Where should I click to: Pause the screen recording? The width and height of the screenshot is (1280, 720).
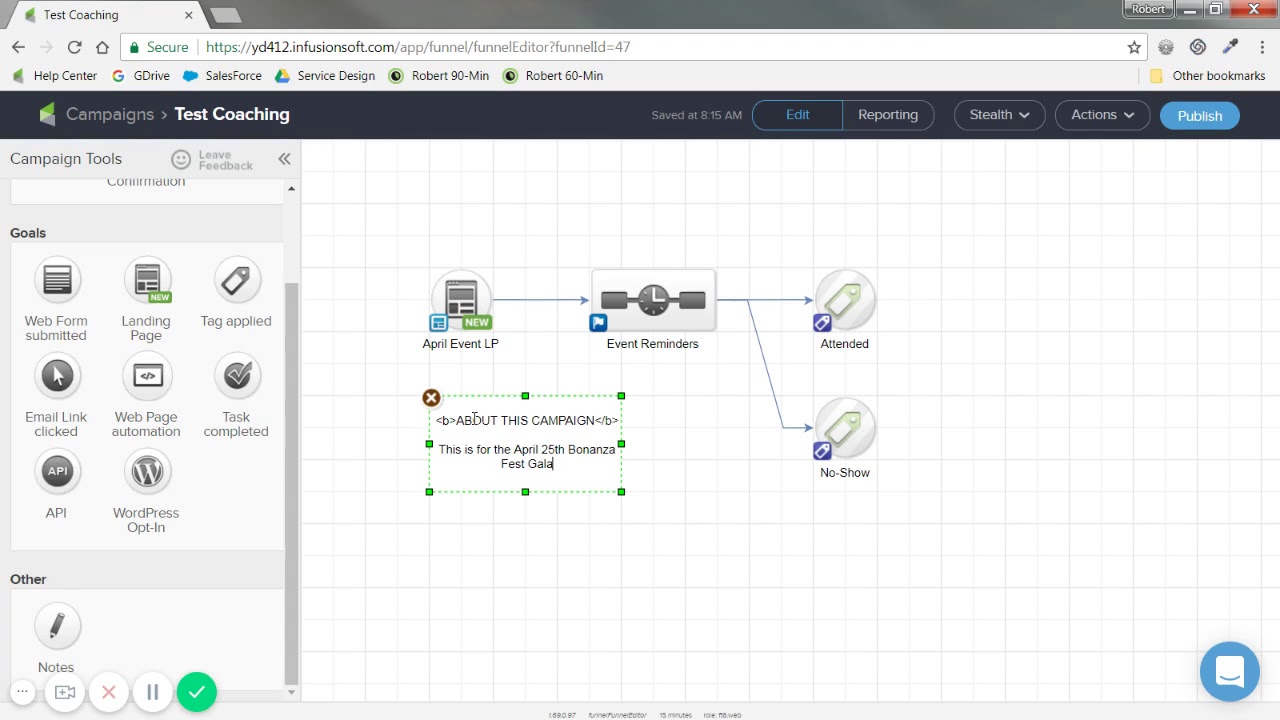(153, 692)
